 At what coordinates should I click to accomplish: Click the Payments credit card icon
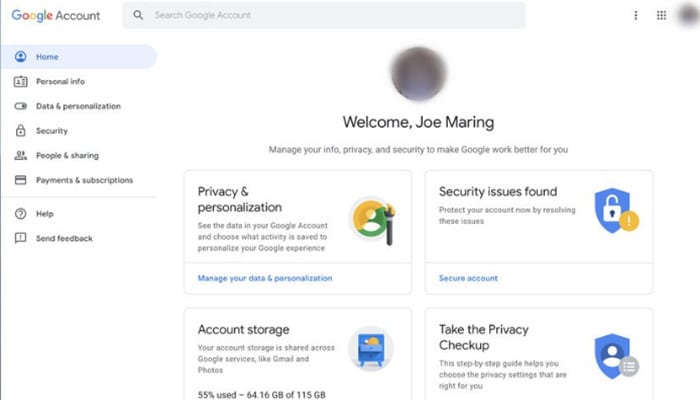tap(21, 180)
